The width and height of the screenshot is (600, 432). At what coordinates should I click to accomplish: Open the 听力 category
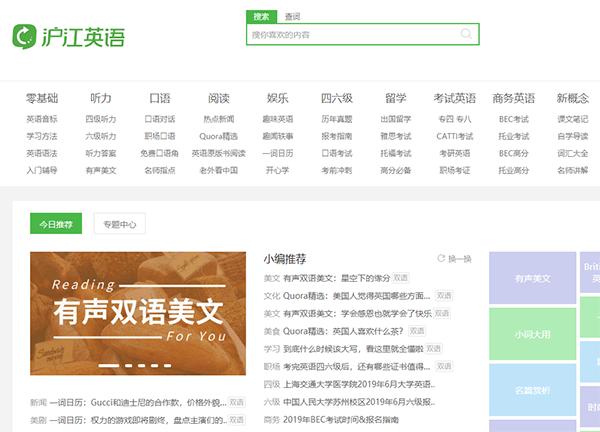coord(101,98)
